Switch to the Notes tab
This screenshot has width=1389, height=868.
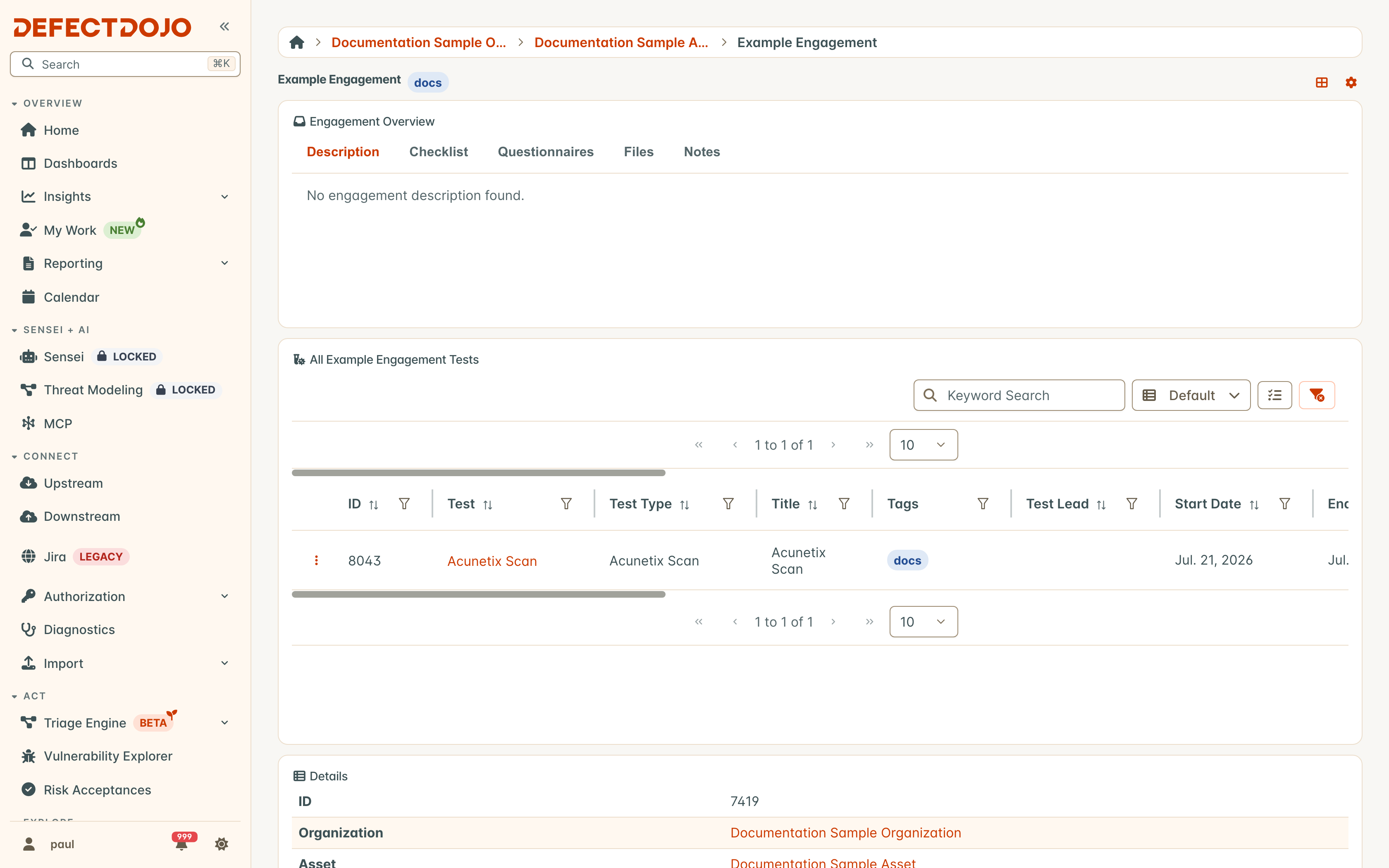pyautogui.click(x=702, y=152)
